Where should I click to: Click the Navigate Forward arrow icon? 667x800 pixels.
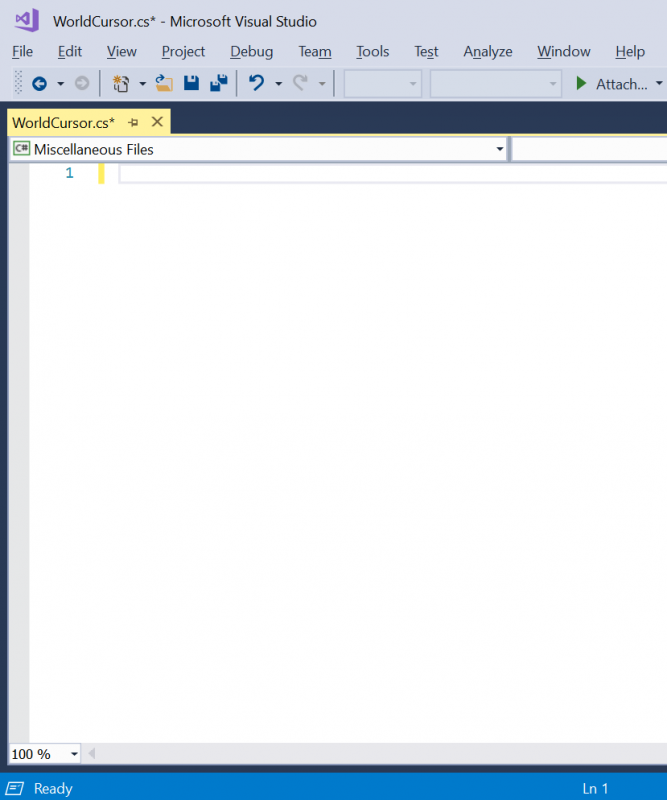[x=82, y=83]
